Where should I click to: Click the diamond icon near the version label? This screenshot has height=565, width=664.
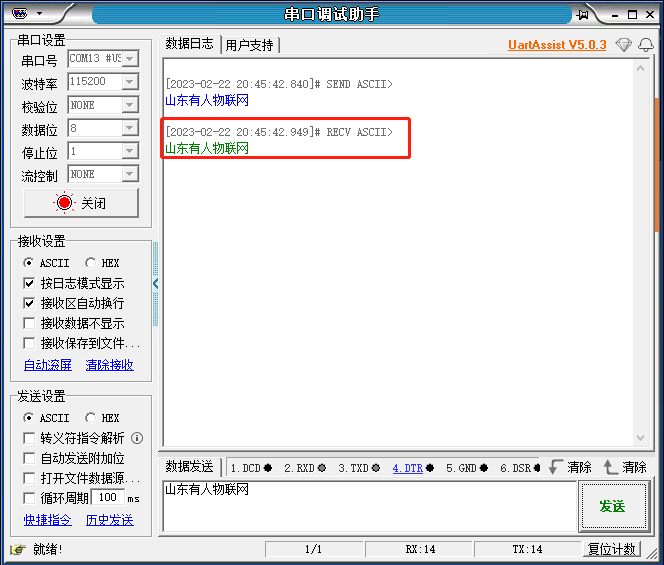coord(623,44)
